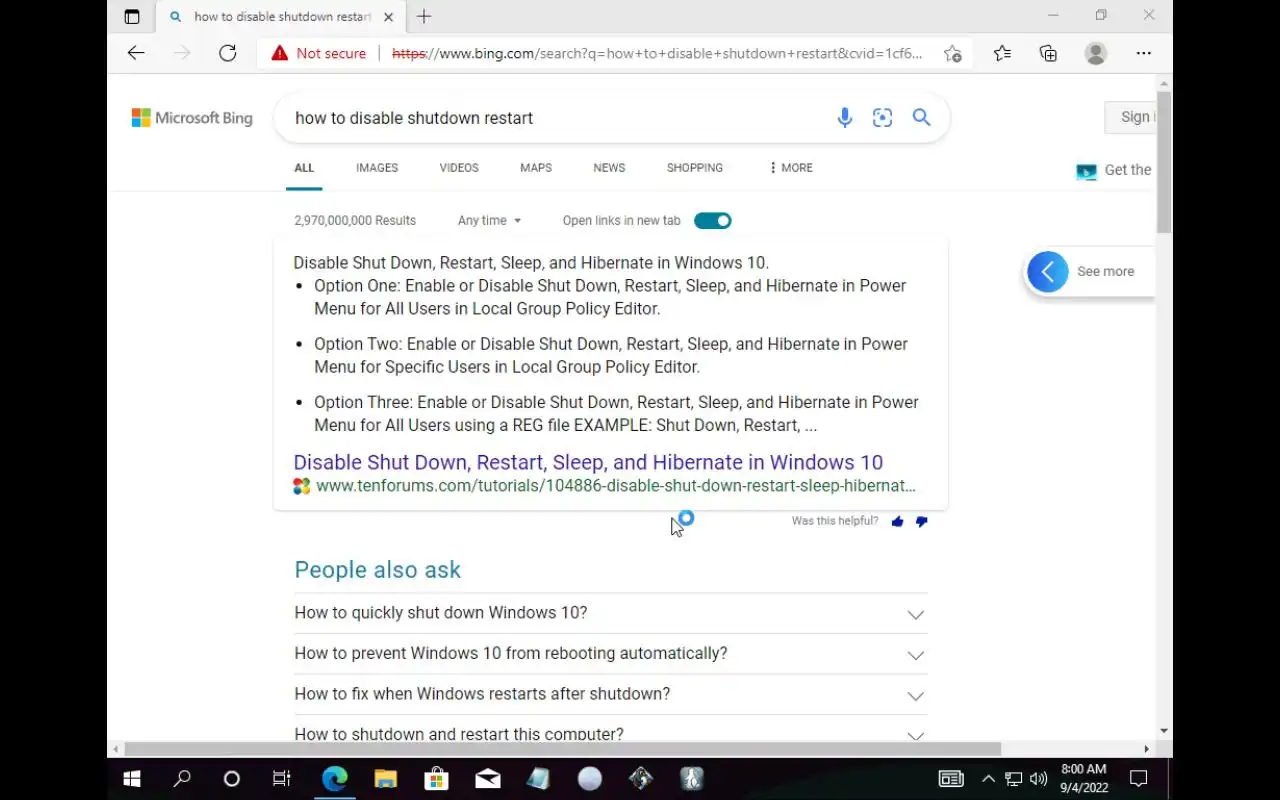Click the Sign in button
This screenshot has width=1280, height=800.
tap(1130, 117)
